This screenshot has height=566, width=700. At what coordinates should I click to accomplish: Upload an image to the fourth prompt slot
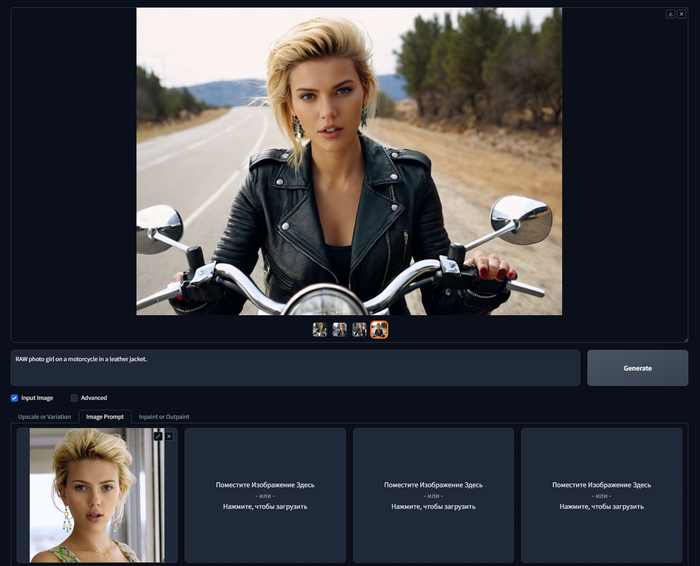pyautogui.click(x=602, y=495)
